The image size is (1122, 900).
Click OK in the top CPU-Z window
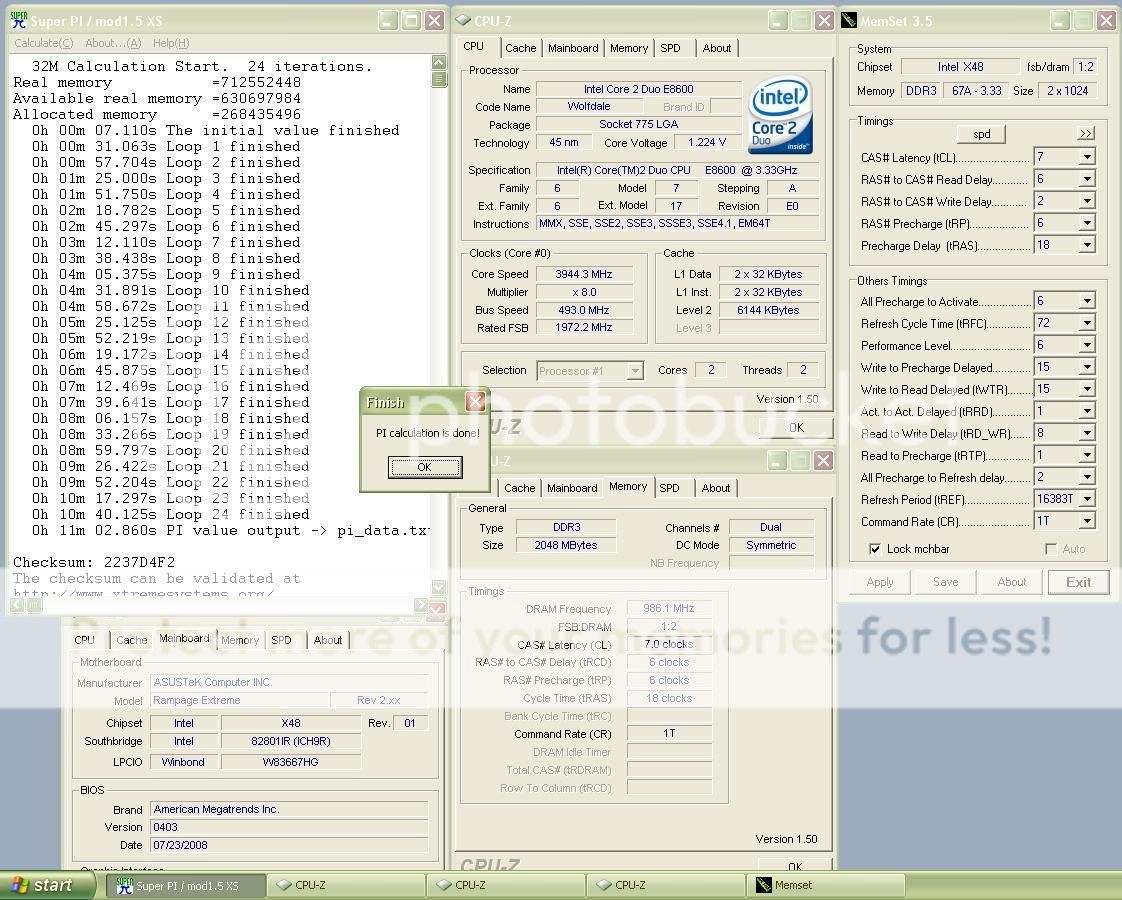[796, 427]
